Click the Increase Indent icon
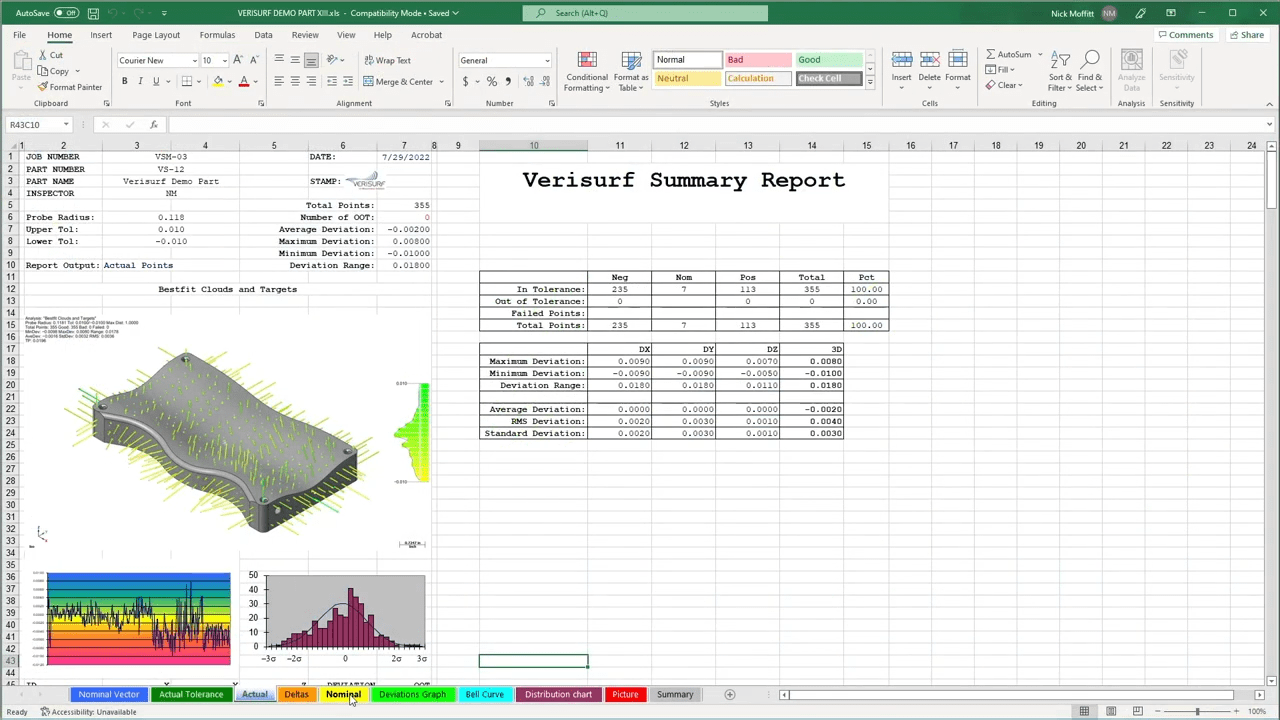This screenshot has height=720, width=1280. pos(348,81)
